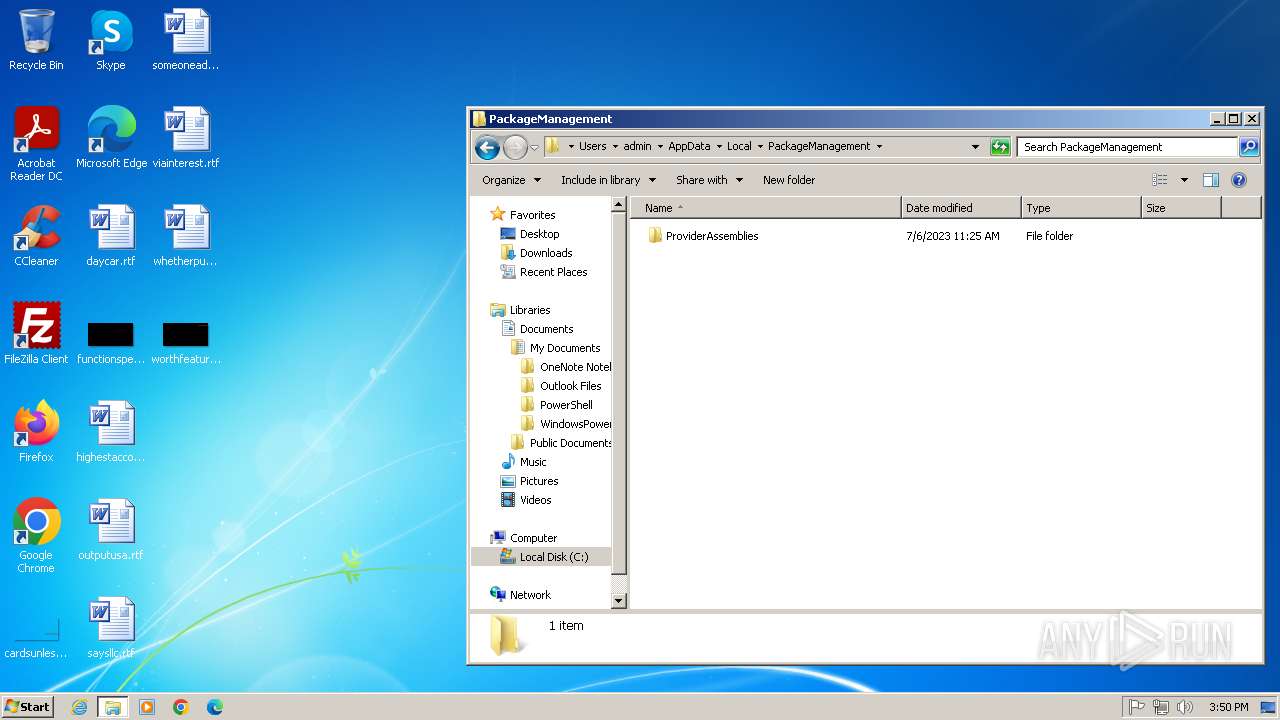Screen dimensions: 1280x720
Task: Select the someonead... rtf document
Action: point(186,40)
